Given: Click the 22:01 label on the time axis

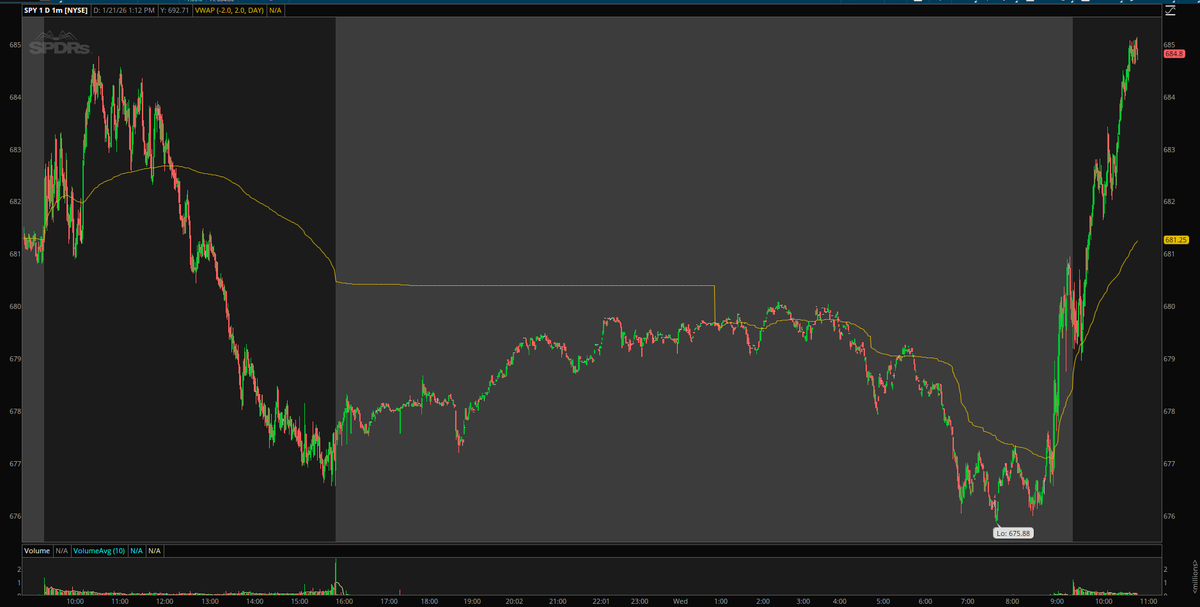Looking at the screenshot, I should pyautogui.click(x=601, y=602).
